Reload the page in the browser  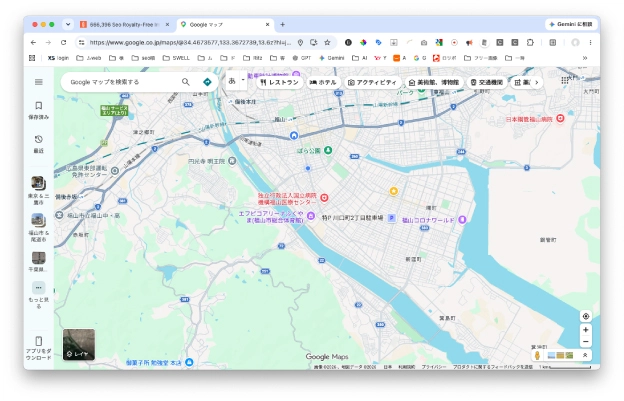coord(63,42)
